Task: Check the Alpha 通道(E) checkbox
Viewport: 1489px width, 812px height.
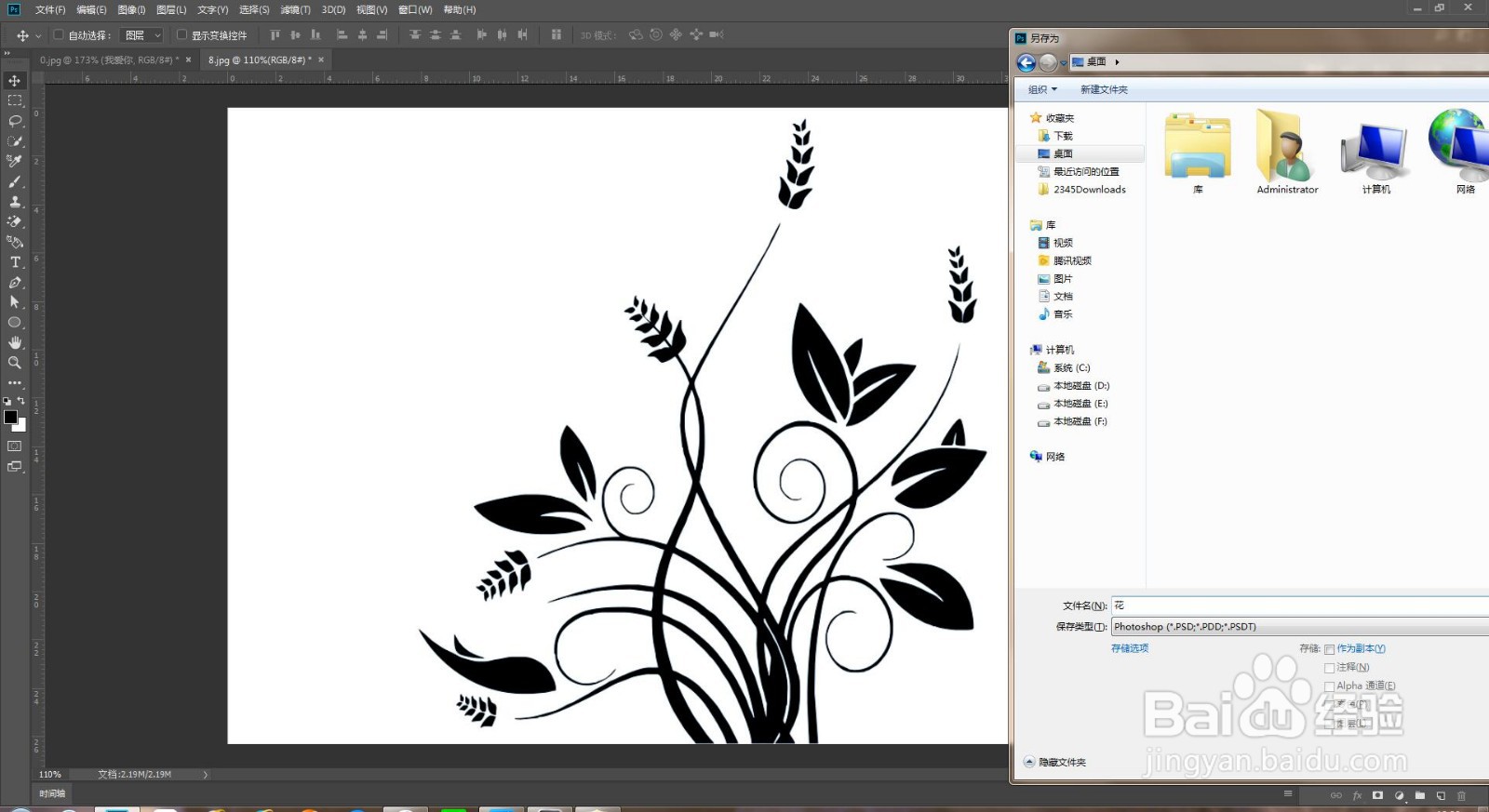Action: [1330, 686]
